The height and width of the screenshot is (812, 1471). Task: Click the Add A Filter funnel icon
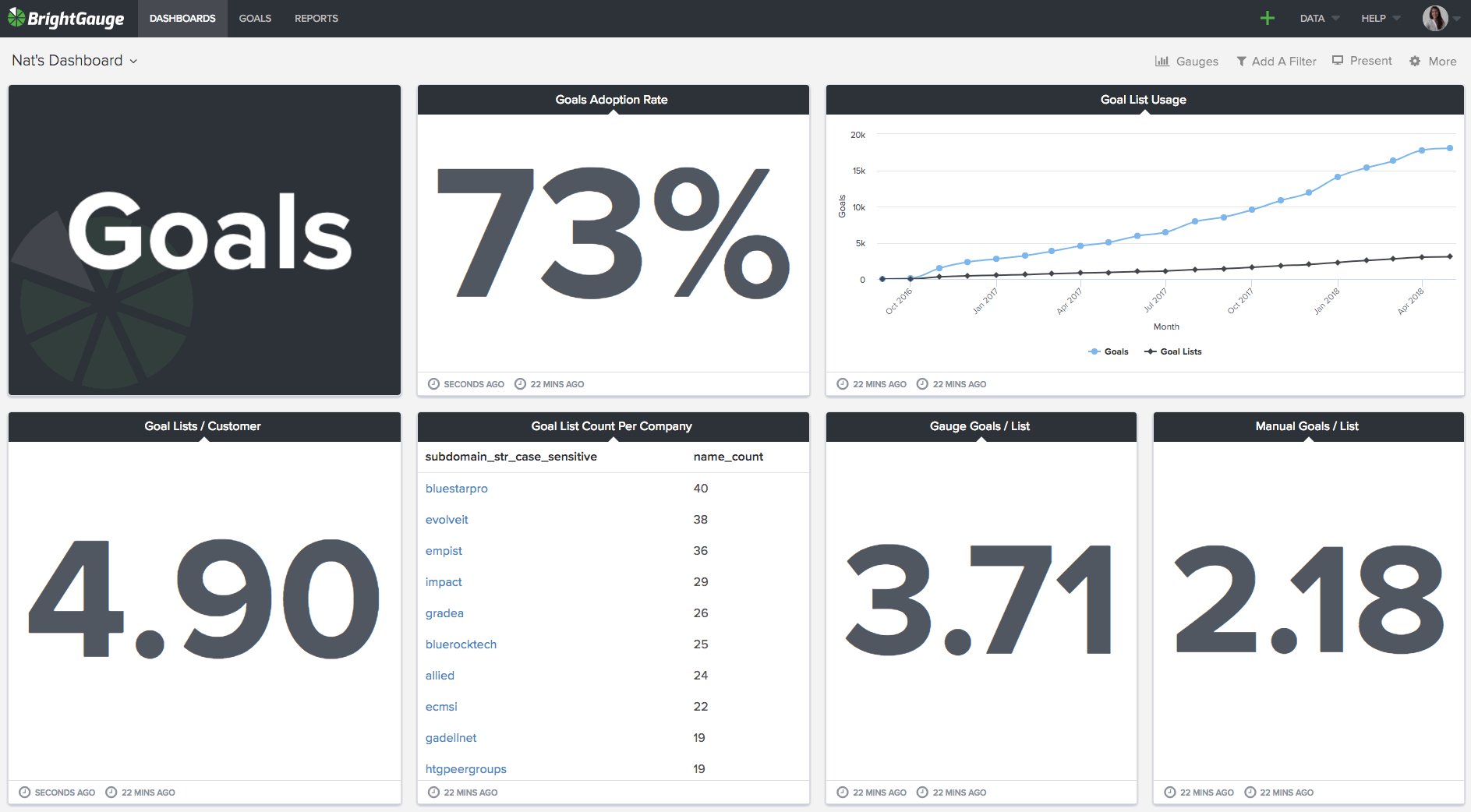1242,61
